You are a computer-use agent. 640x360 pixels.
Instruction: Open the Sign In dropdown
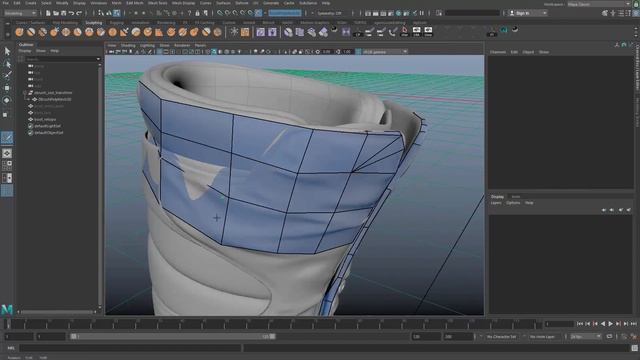point(528,13)
